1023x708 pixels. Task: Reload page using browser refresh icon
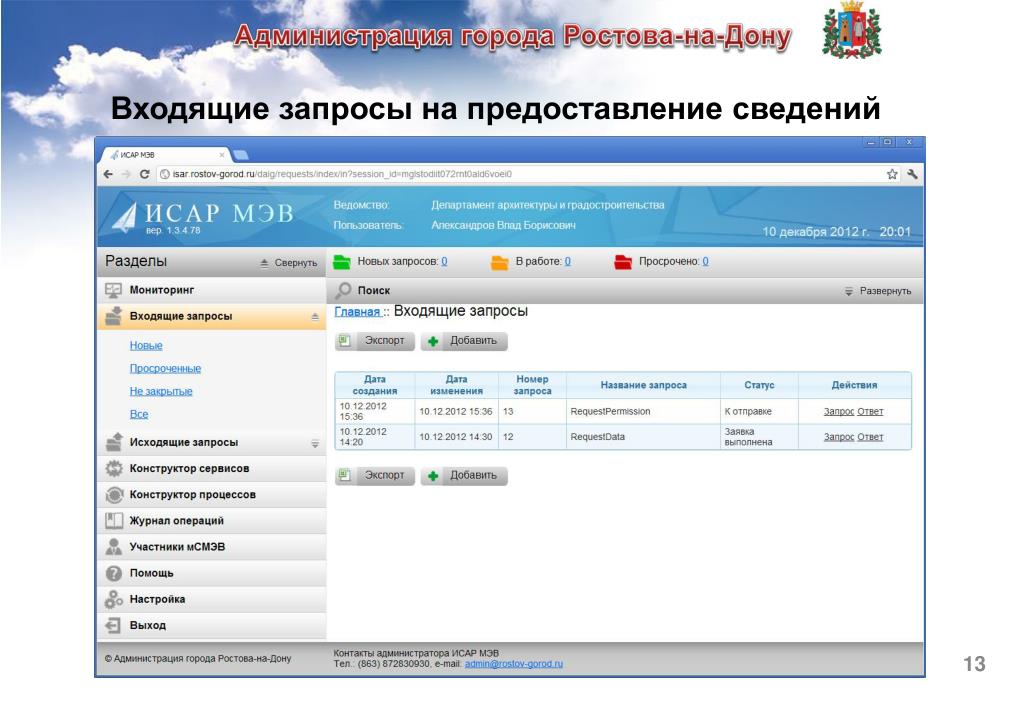(x=145, y=173)
